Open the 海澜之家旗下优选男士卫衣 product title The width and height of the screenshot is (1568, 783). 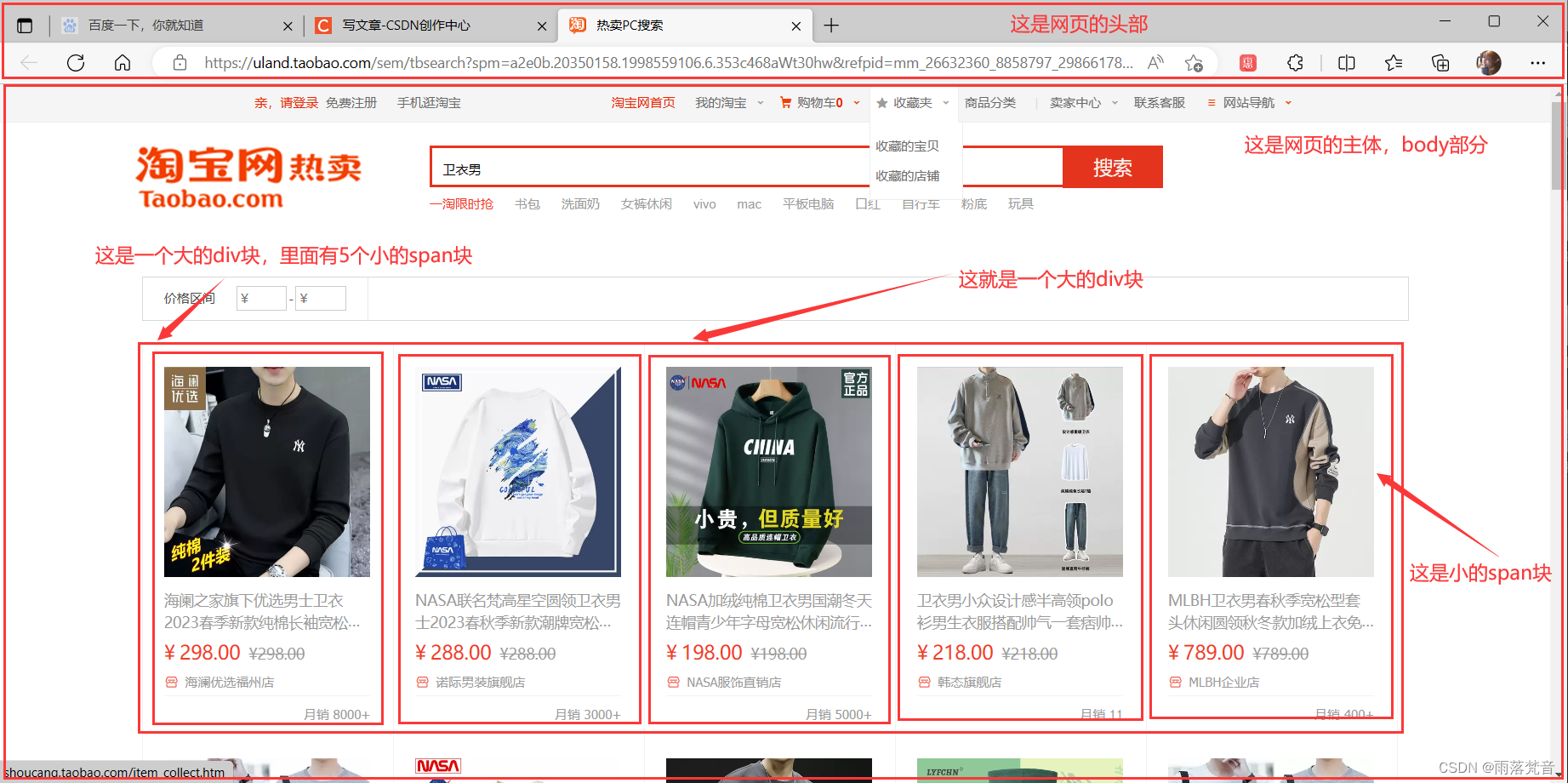point(263,612)
